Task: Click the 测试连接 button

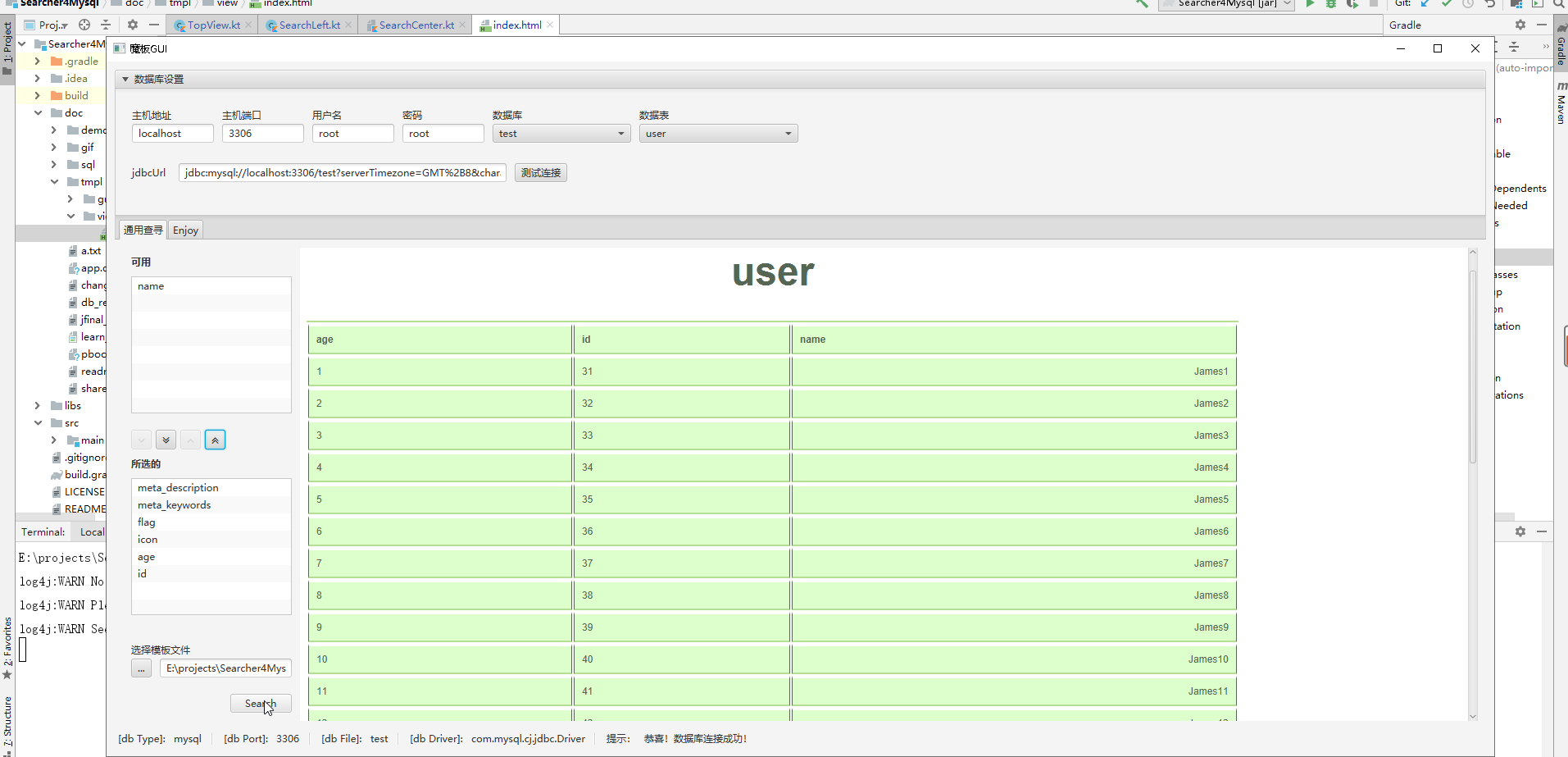Action: coord(541,173)
